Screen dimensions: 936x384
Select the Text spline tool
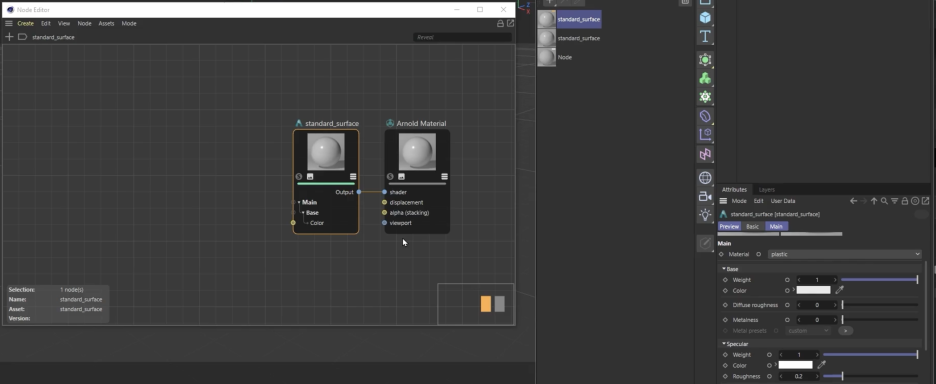point(705,36)
